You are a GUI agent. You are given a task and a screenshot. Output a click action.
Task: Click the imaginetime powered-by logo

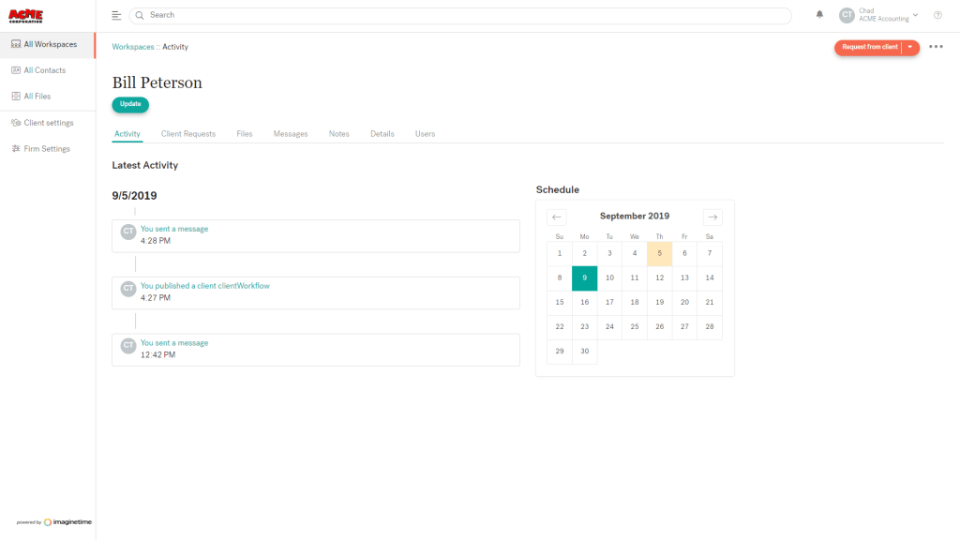tap(54, 522)
